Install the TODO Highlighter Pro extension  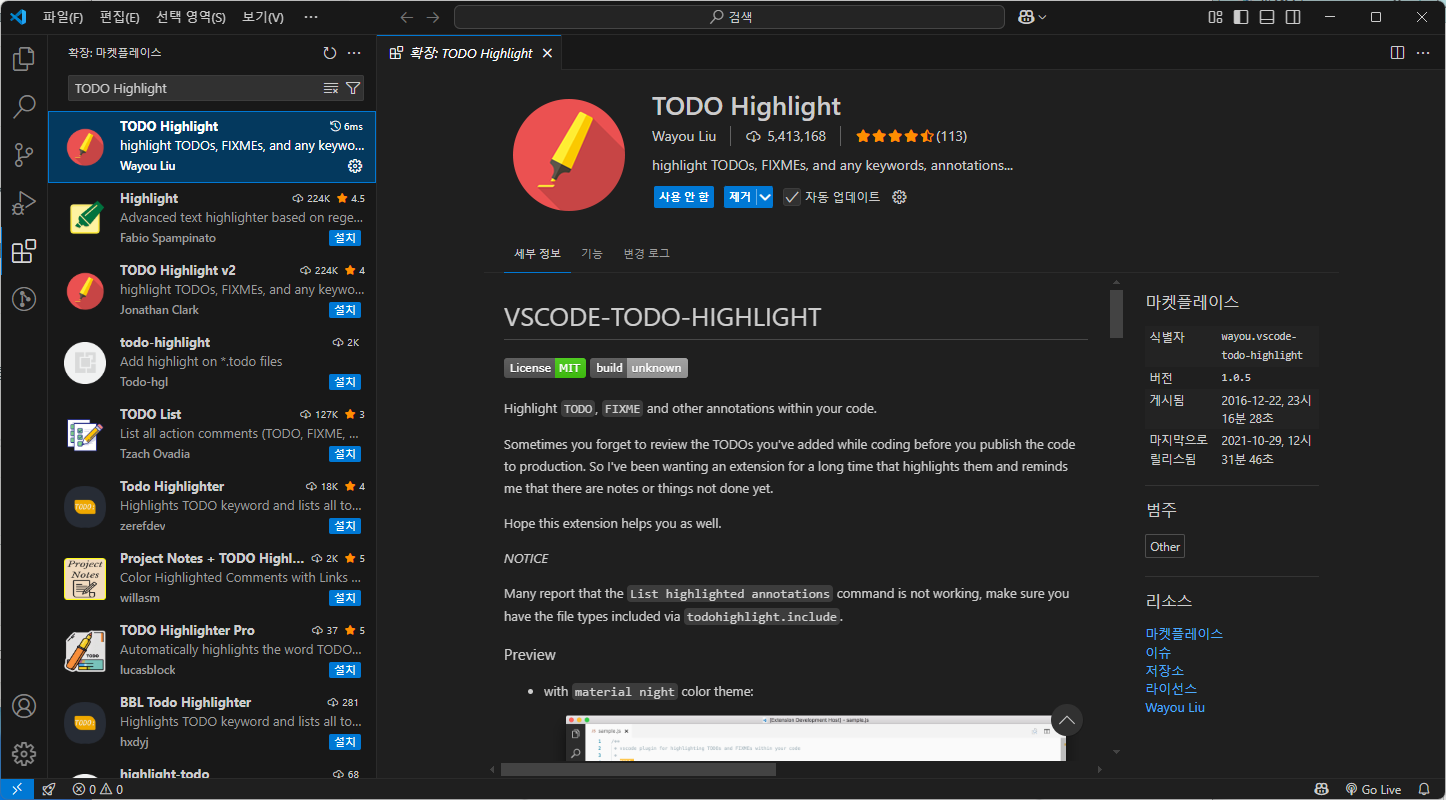point(345,670)
